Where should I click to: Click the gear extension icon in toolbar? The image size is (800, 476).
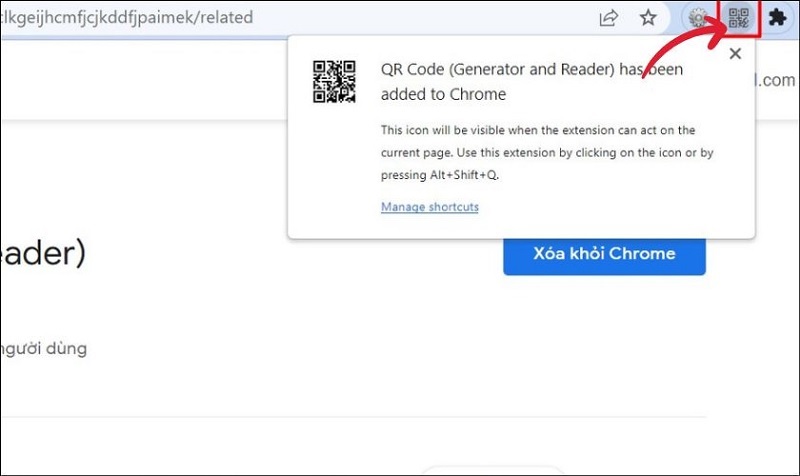[x=699, y=18]
